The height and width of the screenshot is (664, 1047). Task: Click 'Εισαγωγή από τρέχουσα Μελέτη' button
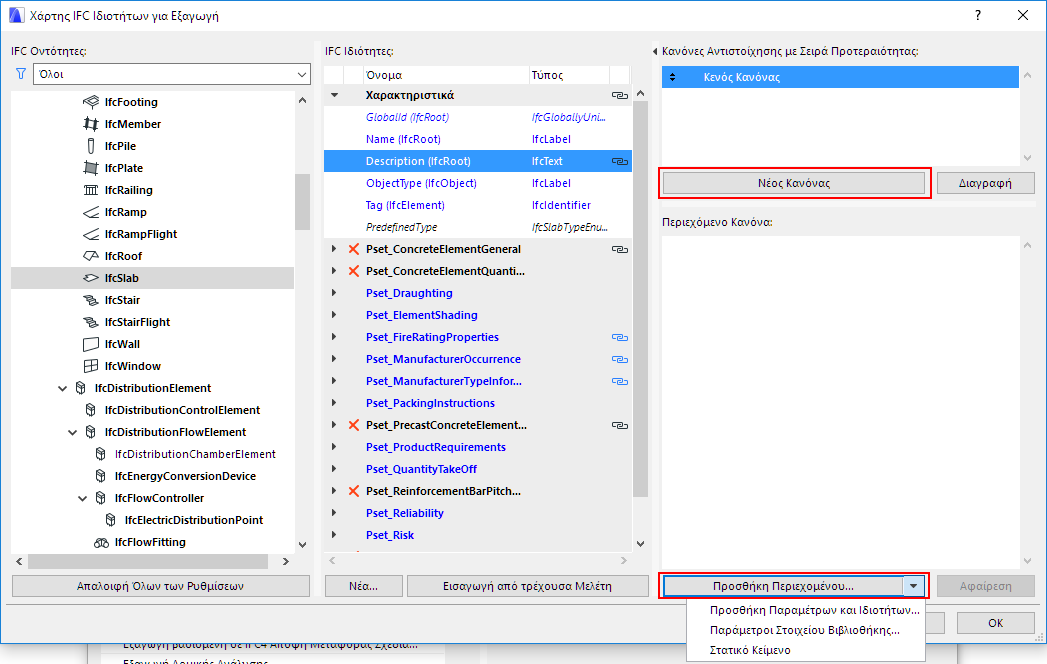pyautogui.click(x=528, y=586)
